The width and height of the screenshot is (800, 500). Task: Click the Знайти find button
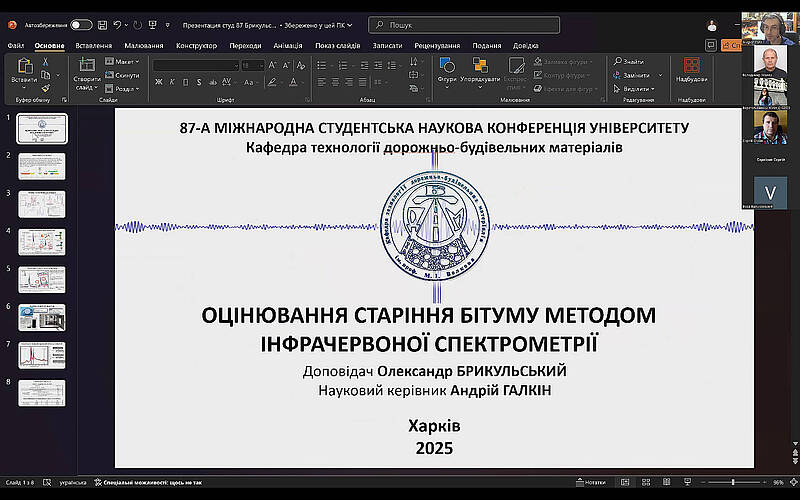pos(629,61)
